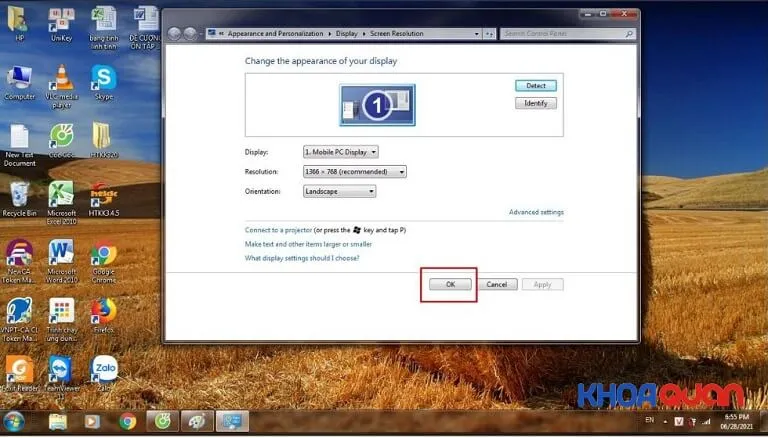The height and width of the screenshot is (438, 768).
Task: Open the Skype desktop shortcut
Action: coord(103,78)
